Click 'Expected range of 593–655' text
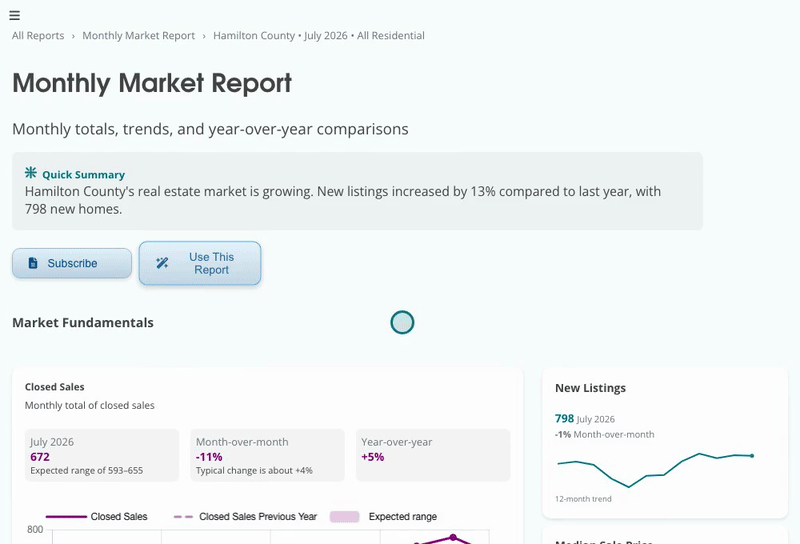This screenshot has height=544, width=800. [87, 471]
